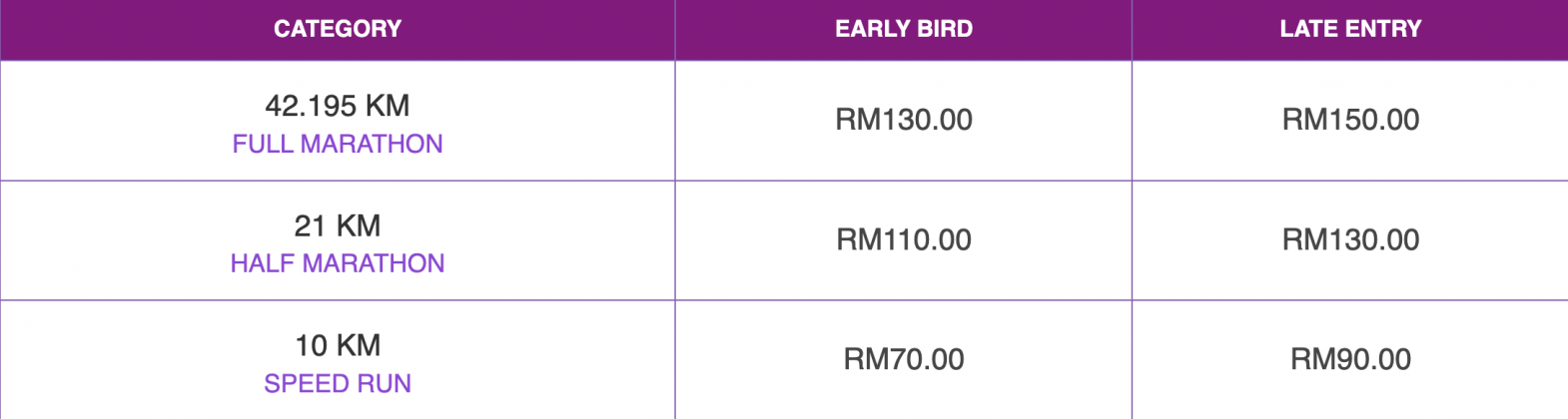Click the CATEGORY column header
Image resolution: width=1568 pixels, height=419 pixels.
[338, 29]
